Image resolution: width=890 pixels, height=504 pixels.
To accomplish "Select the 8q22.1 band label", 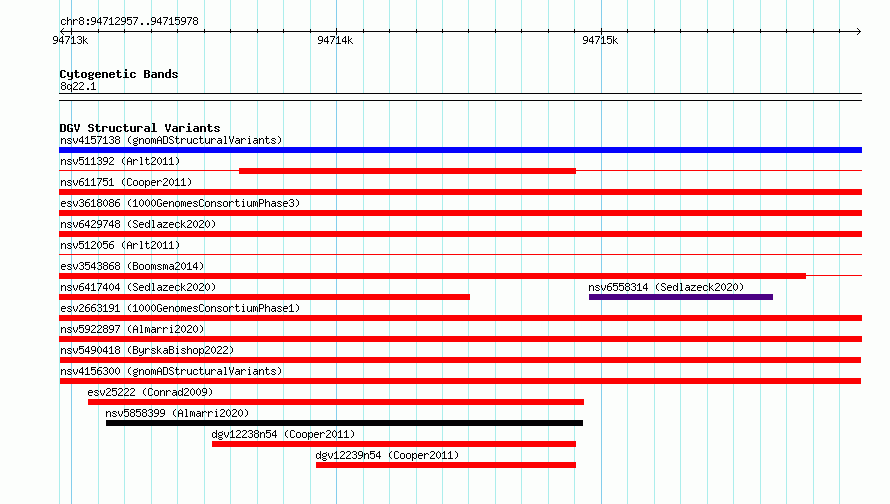I will pos(78,86).
